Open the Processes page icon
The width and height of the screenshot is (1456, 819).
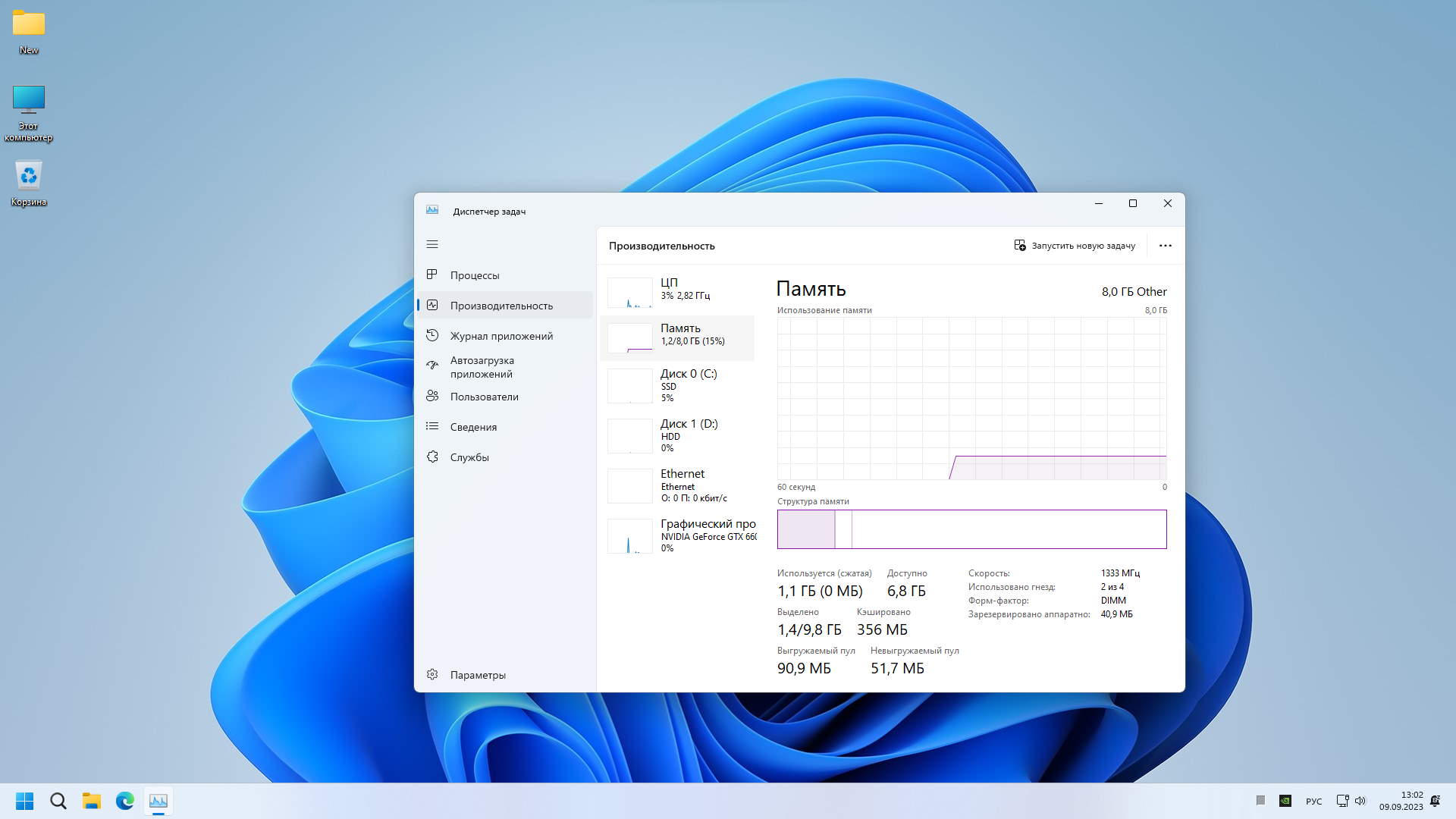click(x=432, y=275)
